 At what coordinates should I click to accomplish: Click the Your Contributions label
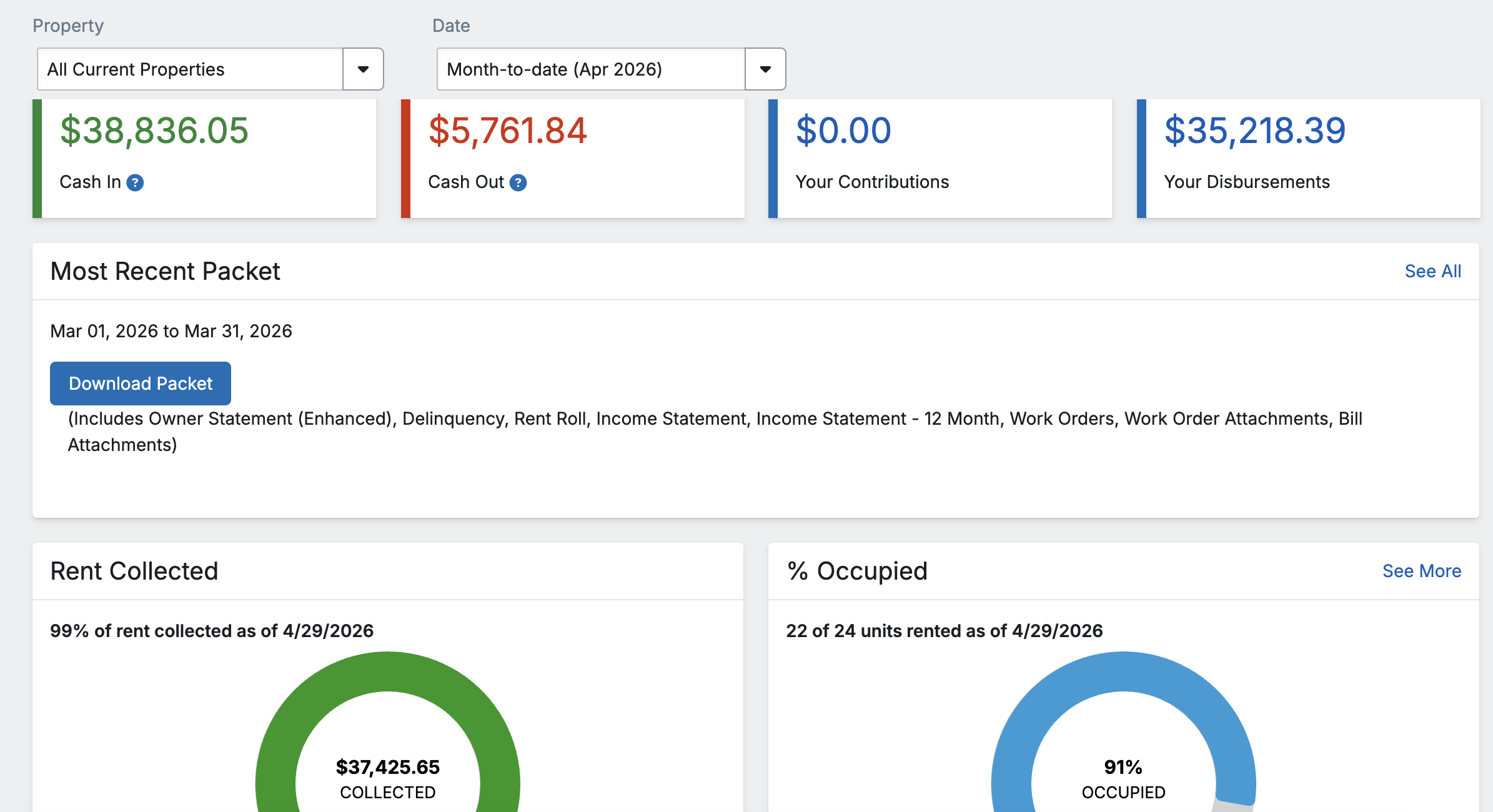tap(872, 182)
